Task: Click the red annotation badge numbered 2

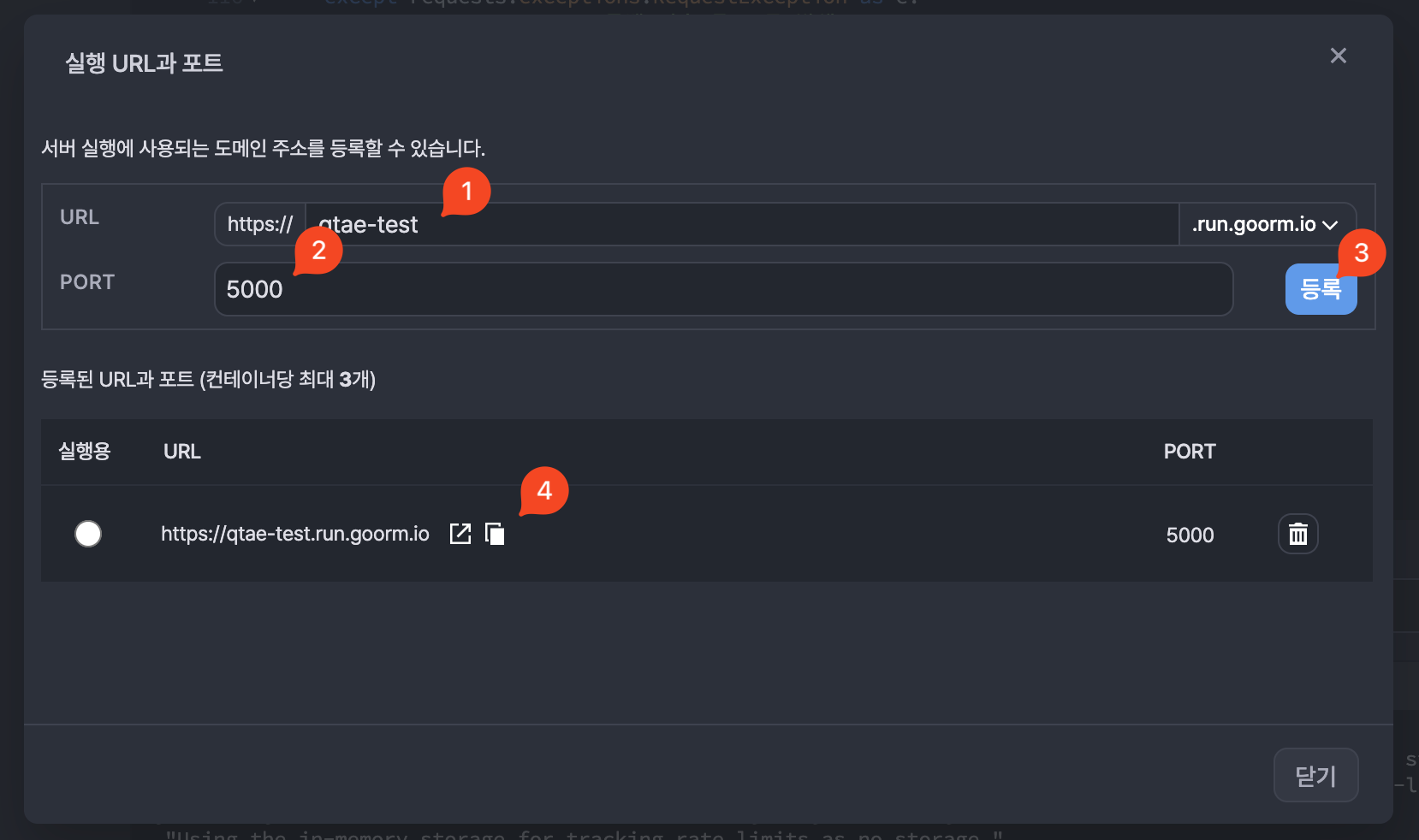Action: [318, 251]
